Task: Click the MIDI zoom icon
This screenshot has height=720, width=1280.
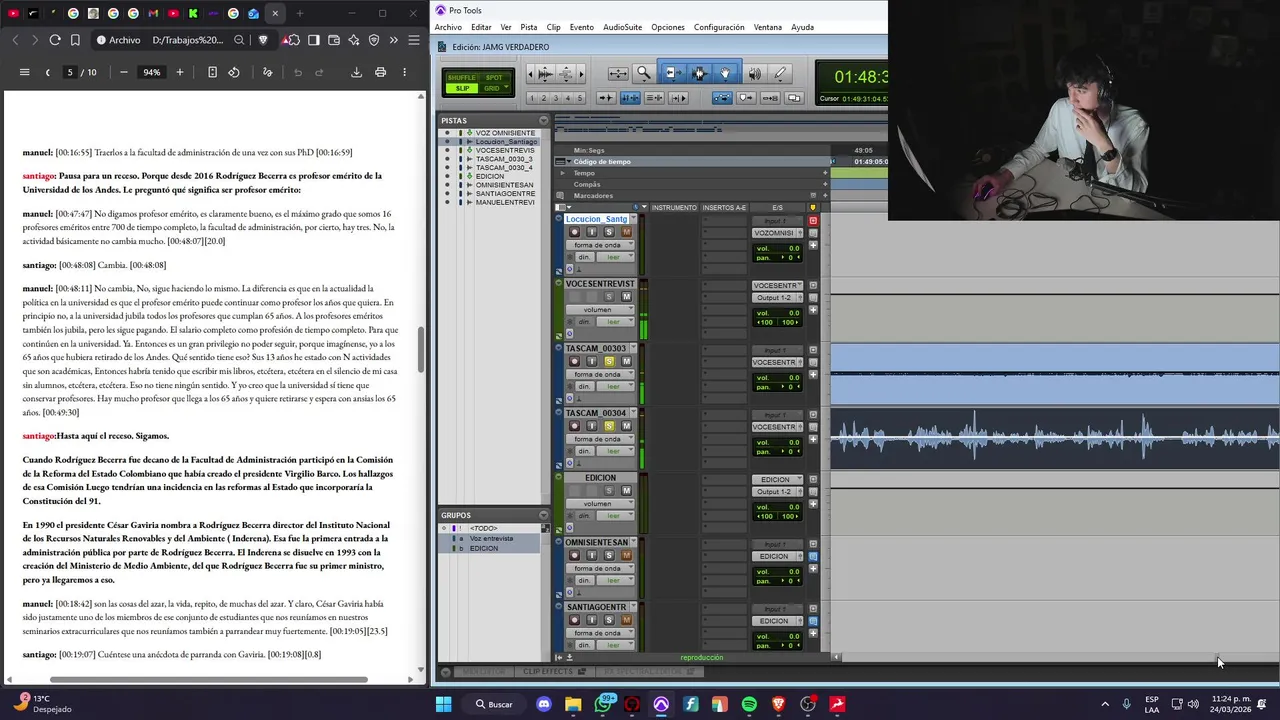Action: click(x=566, y=73)
